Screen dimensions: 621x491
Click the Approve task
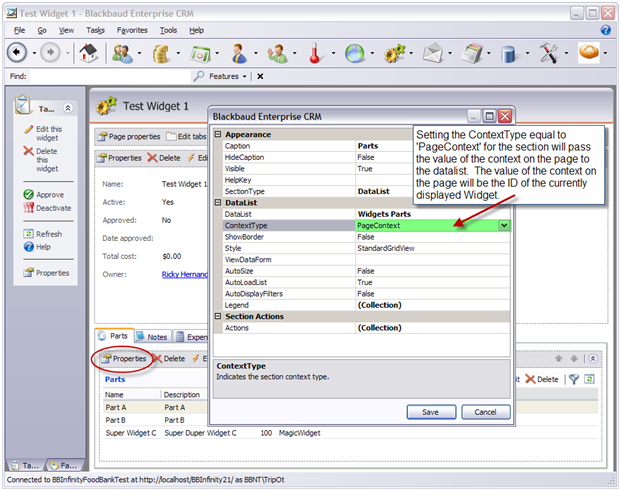tap(44, 194)
